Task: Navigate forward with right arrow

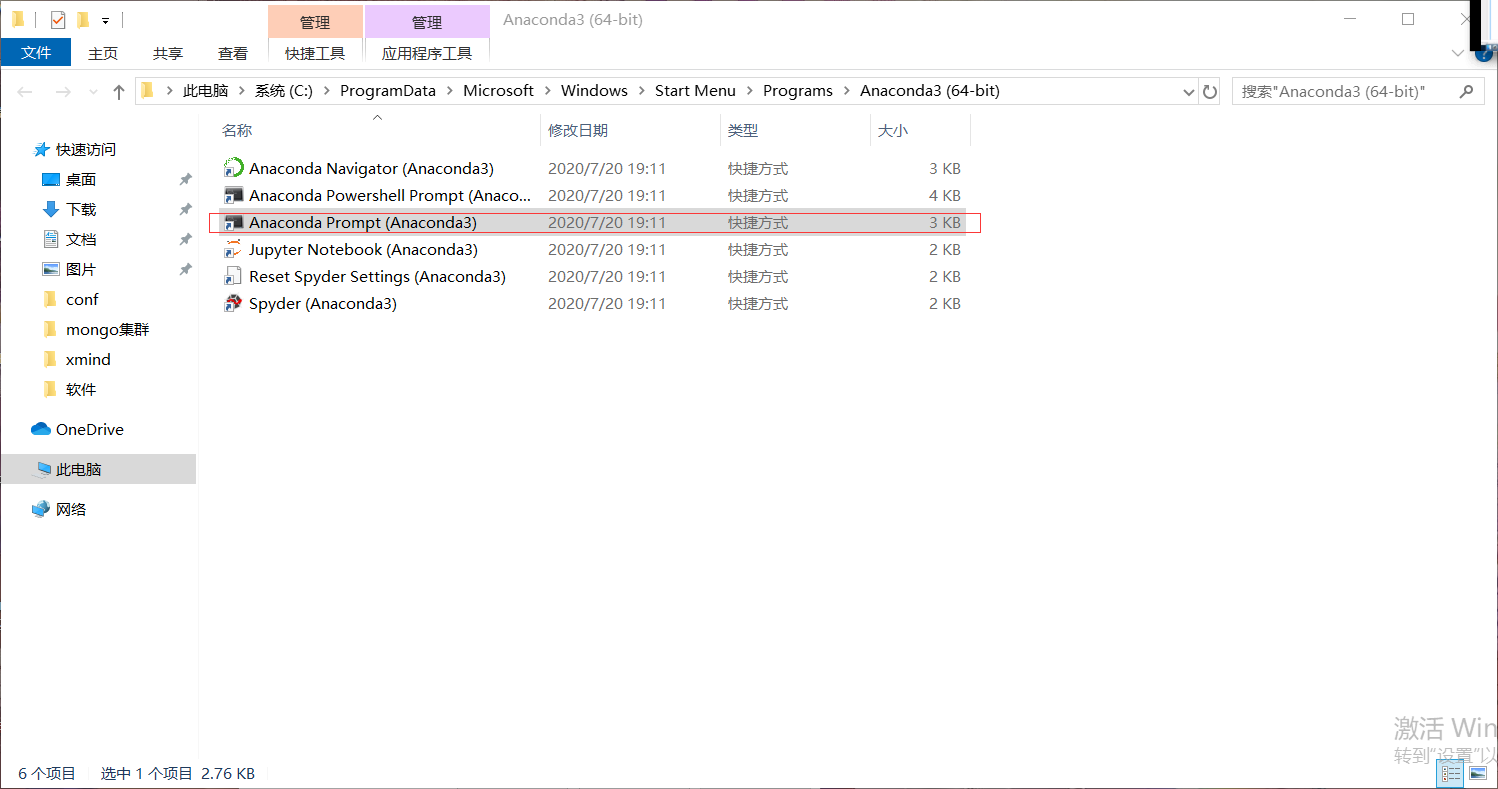Action: (63, 92)
